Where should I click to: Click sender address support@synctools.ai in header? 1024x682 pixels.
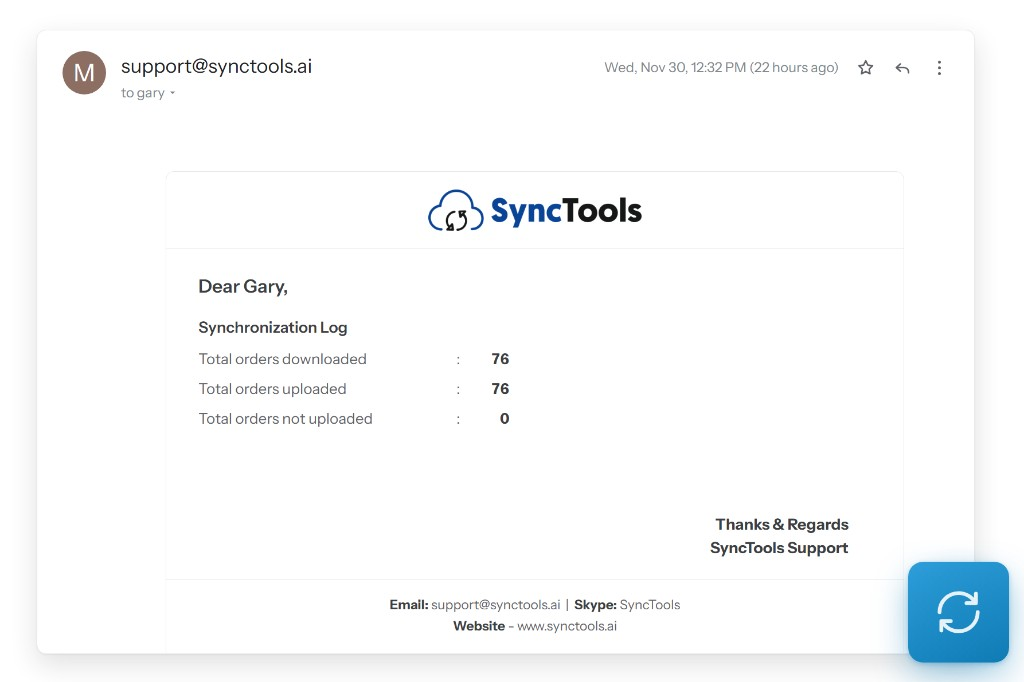[x=216, y=66]
